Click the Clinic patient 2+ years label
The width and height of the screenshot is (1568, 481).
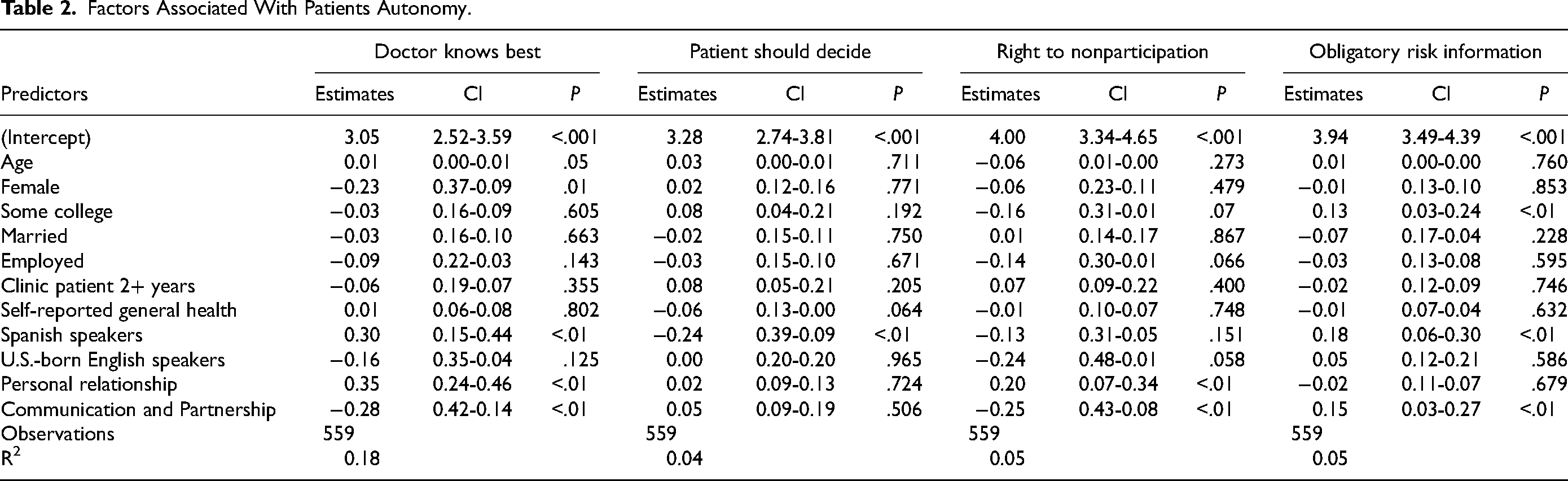point(98,286)
